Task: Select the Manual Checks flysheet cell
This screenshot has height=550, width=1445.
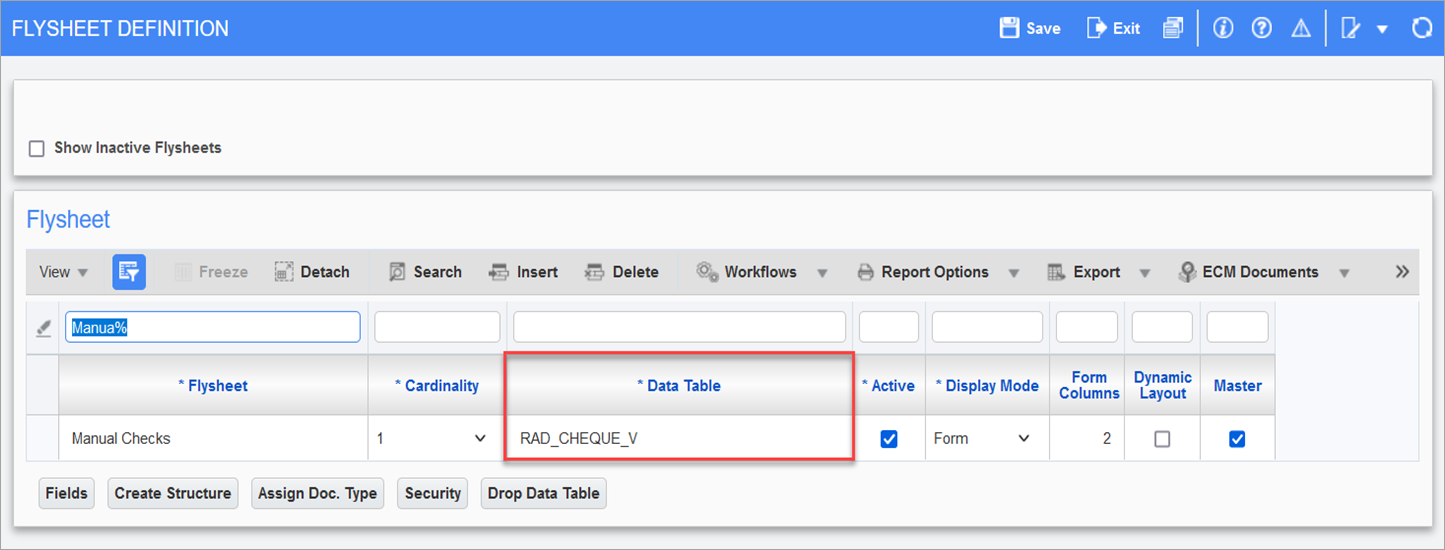Action: coord(213,438)
